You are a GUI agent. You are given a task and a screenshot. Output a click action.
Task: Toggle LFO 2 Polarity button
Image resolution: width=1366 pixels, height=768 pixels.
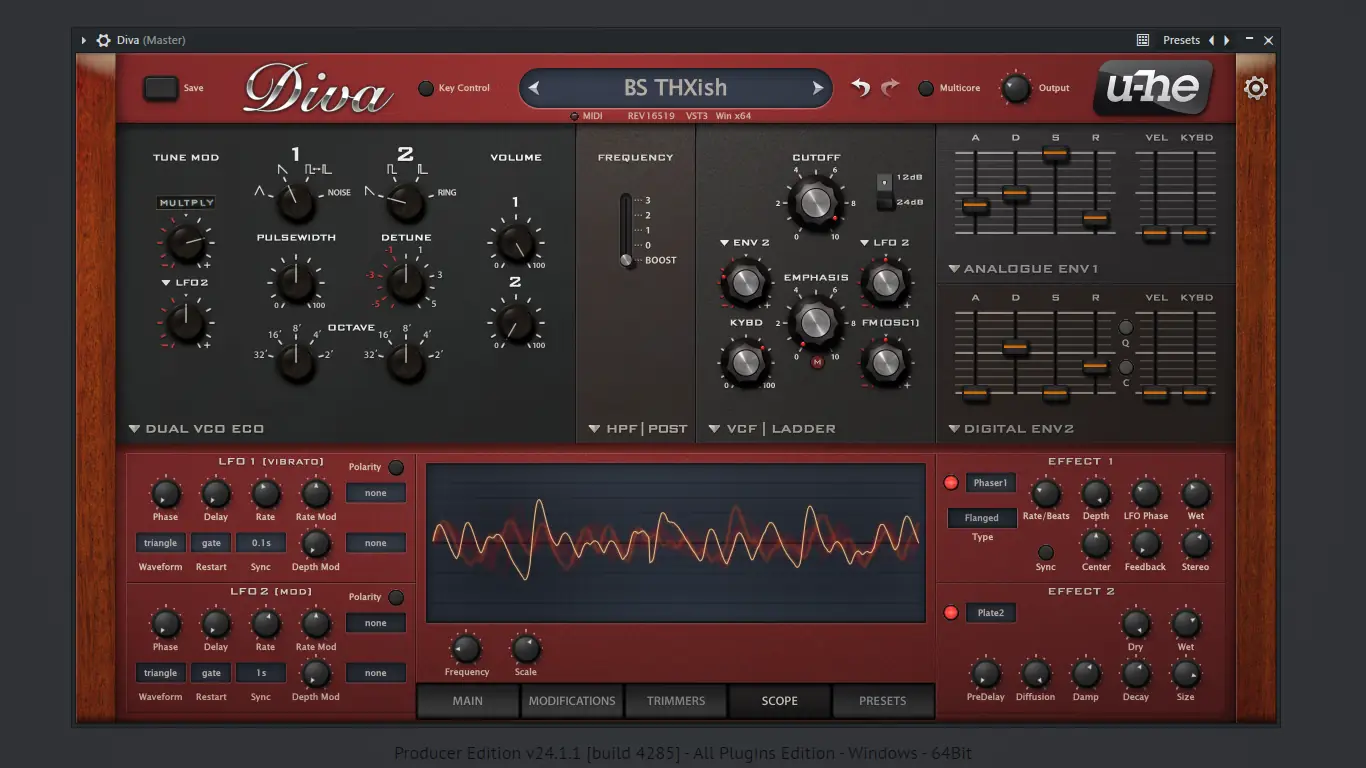click(x=396, y=597)
